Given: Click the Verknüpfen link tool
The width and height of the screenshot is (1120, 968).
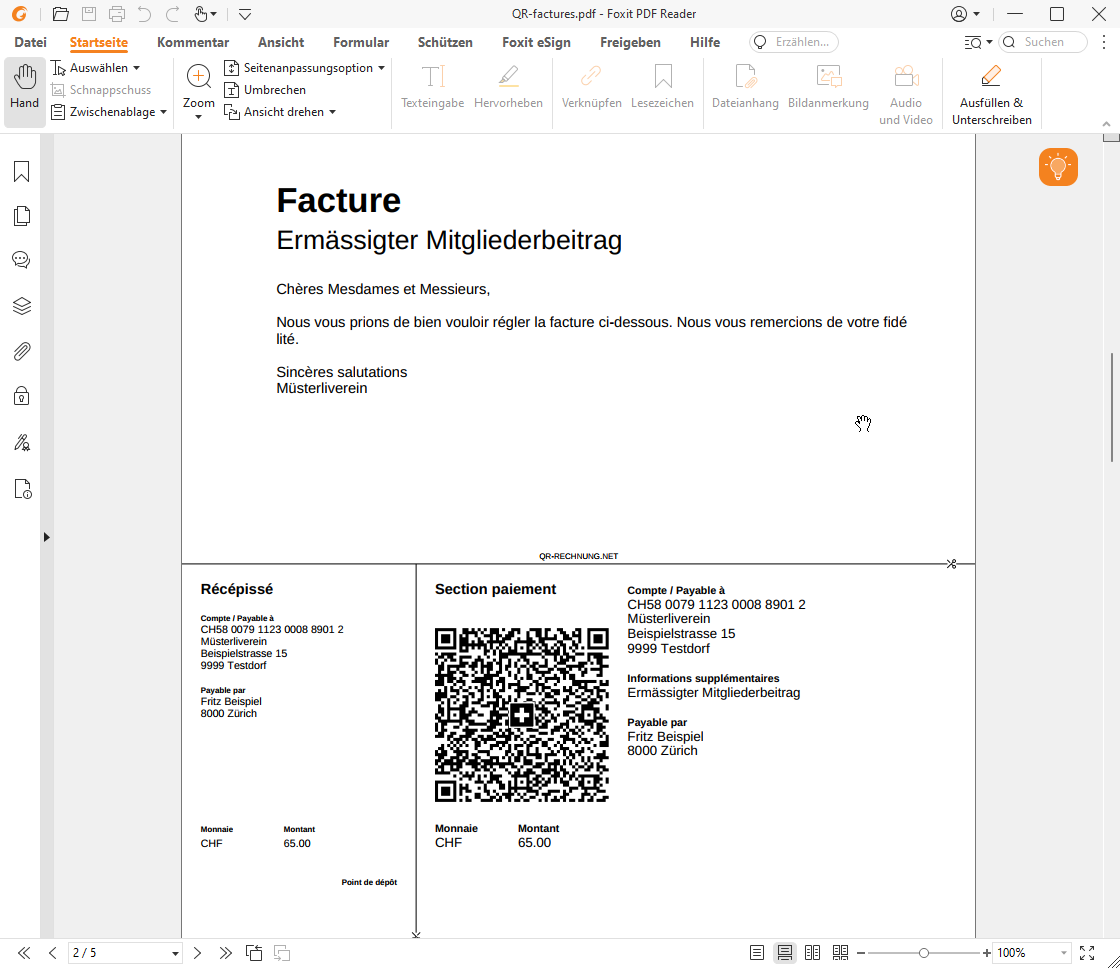Looking at the screenshot, I should (x=591, y=87).
